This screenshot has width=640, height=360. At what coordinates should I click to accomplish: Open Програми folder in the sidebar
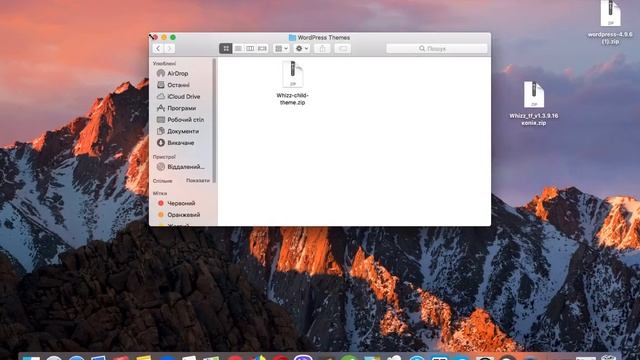pyautogui.click(x=182, y=108)
